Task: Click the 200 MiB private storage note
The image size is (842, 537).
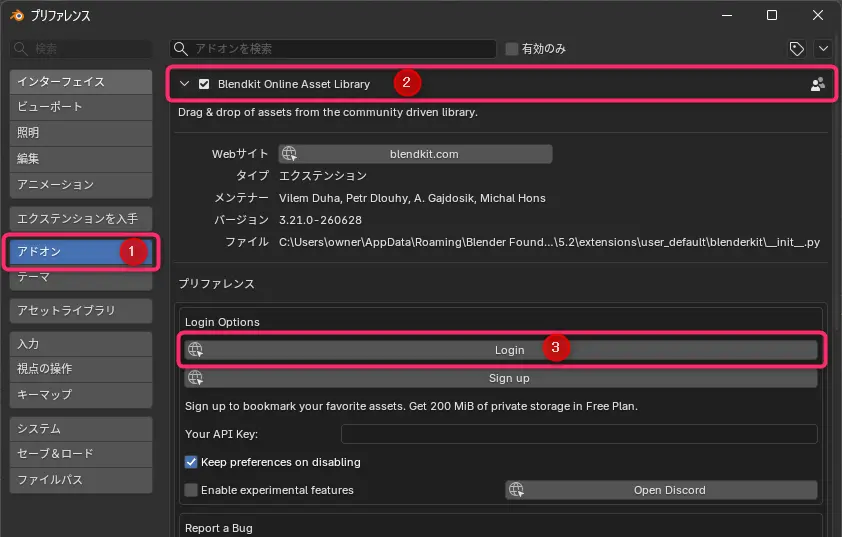Action: (x=411, y=406)
